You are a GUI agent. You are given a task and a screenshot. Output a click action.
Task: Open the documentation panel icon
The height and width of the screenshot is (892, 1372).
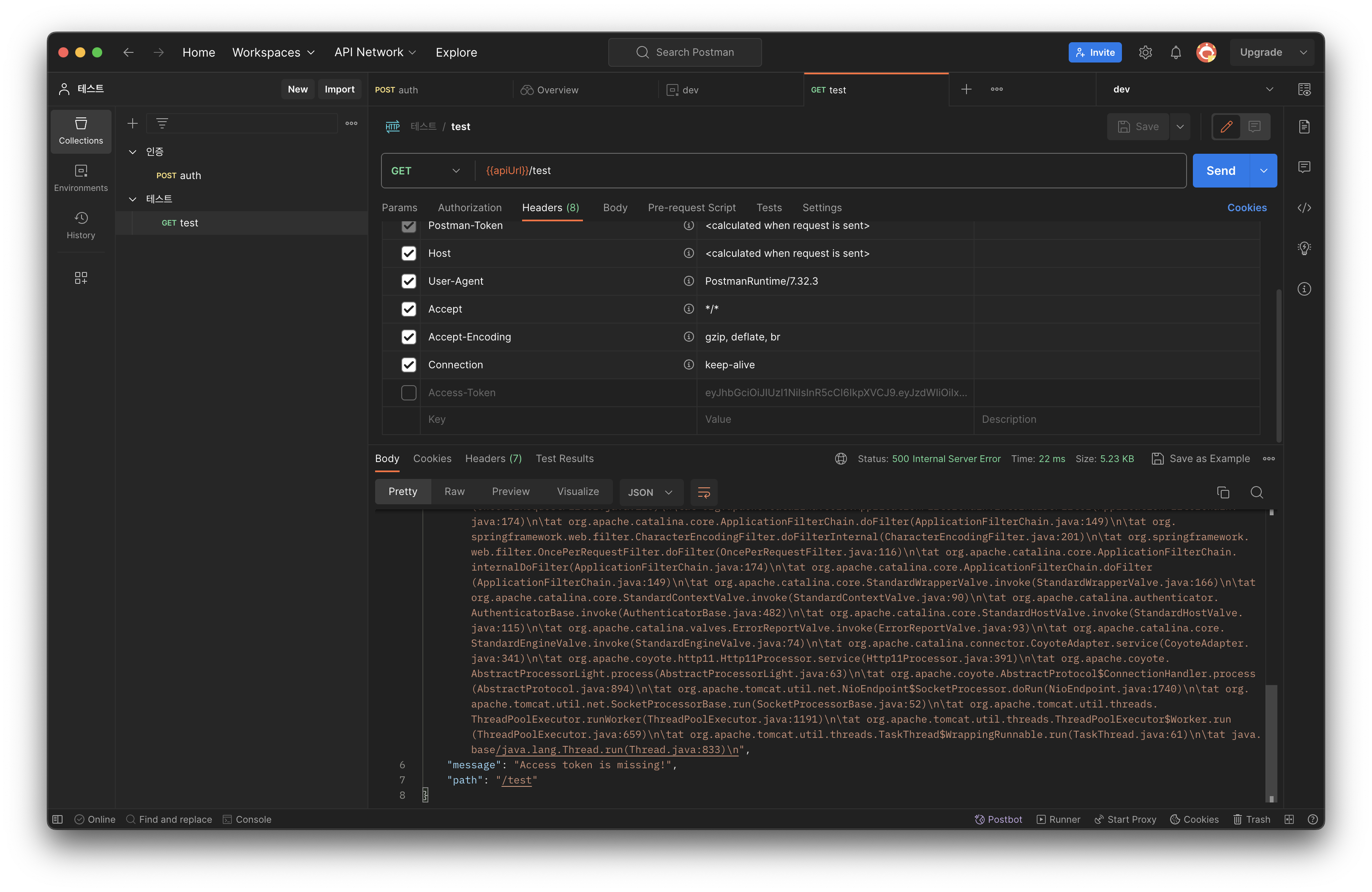[1304, 127]
